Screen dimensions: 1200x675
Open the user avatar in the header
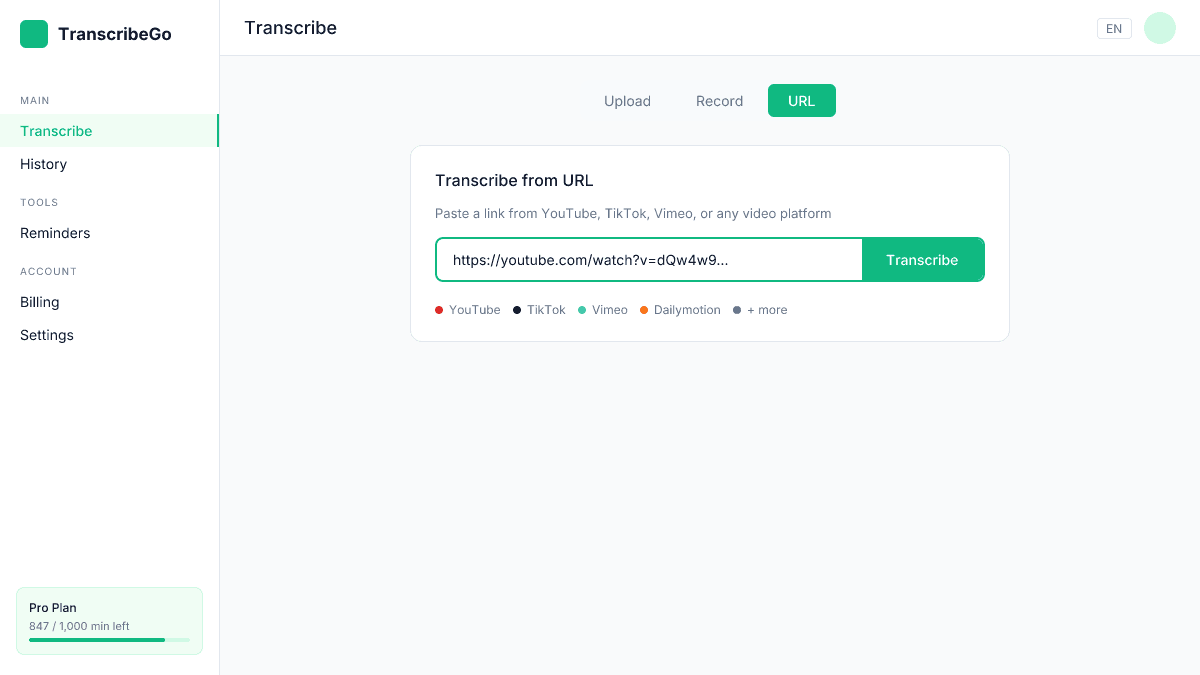pos(1159,28)
